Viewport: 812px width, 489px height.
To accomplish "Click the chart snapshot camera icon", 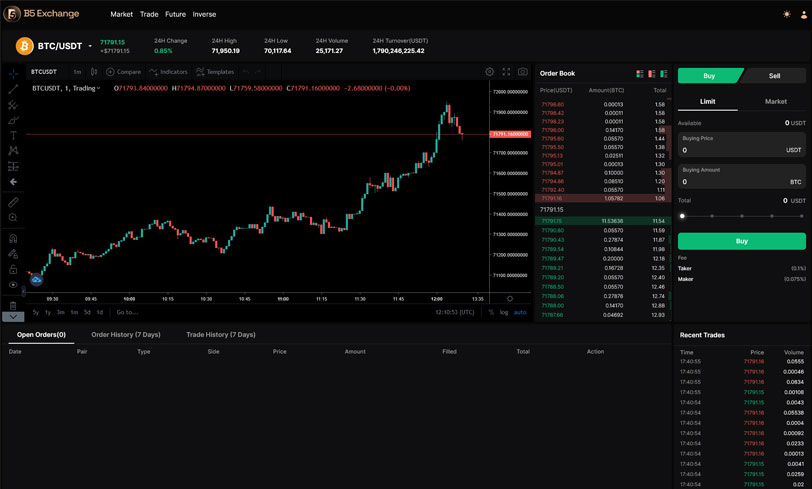I will [x=523, y=72].
